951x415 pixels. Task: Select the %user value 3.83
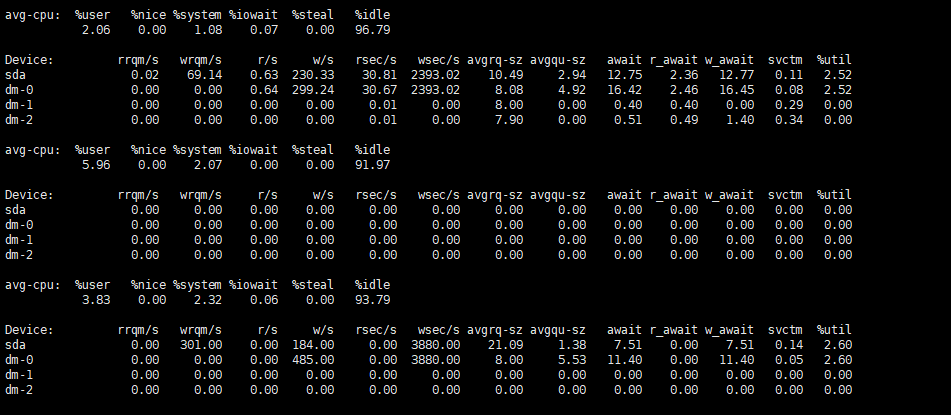96,300
